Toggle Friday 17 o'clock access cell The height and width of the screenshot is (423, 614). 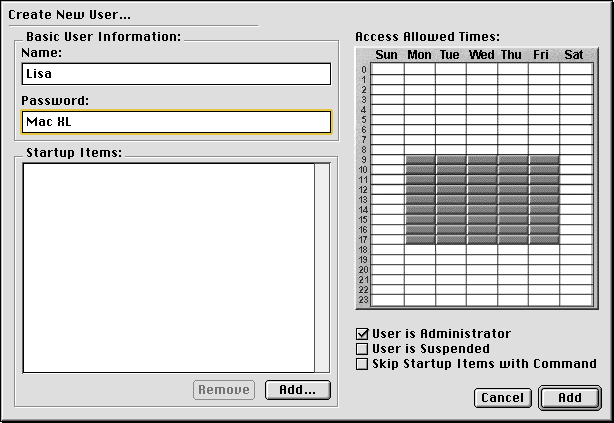tap(544, 240)
